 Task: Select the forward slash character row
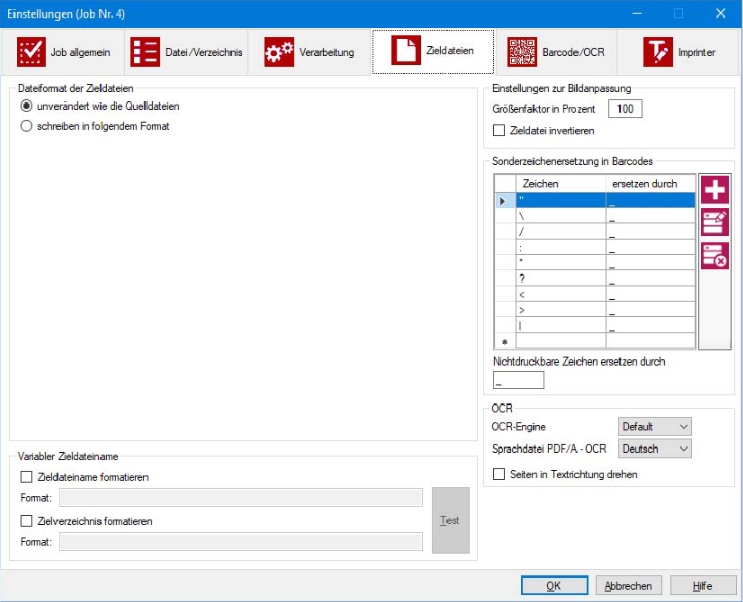[x=595, y=232]
